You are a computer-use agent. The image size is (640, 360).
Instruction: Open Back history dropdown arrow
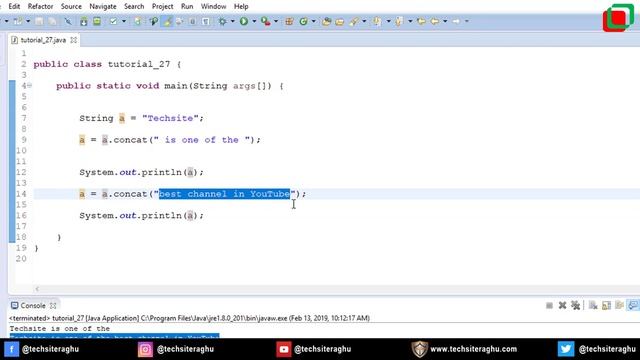[445, 21]
